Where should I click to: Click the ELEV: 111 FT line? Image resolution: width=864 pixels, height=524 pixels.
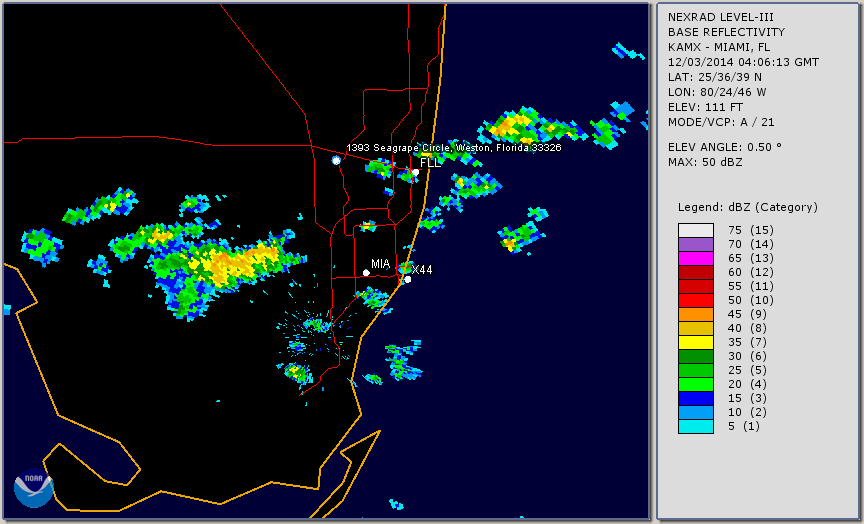coord(705,107)
